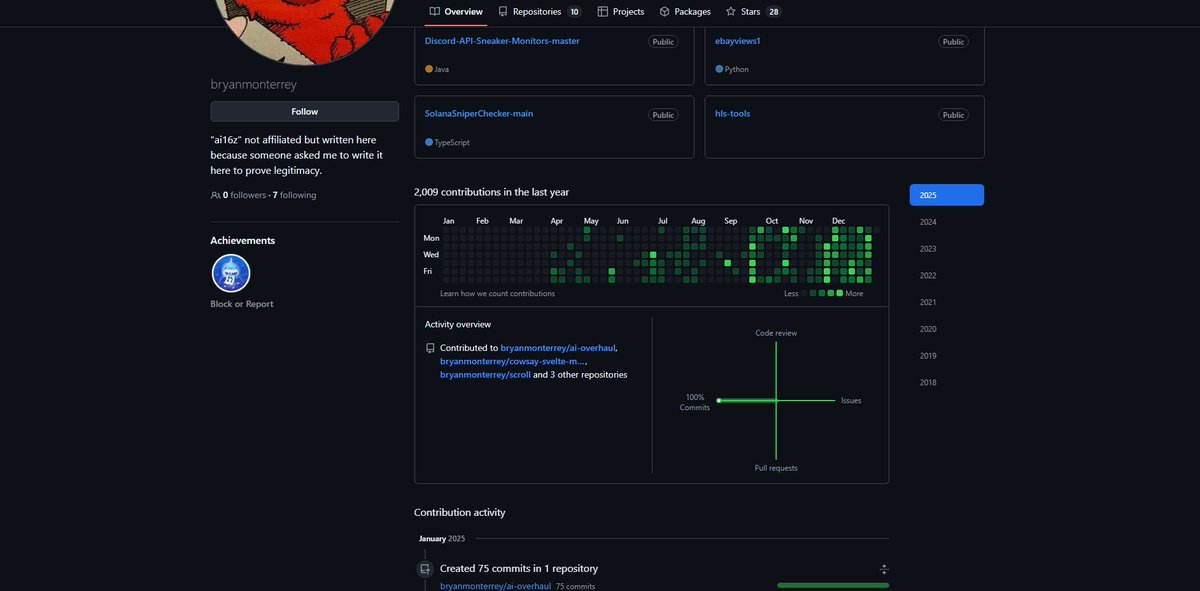Click the Public label on ebayviews1
This screenshot has width=1200, height=591.
click(x=954, y=42)
